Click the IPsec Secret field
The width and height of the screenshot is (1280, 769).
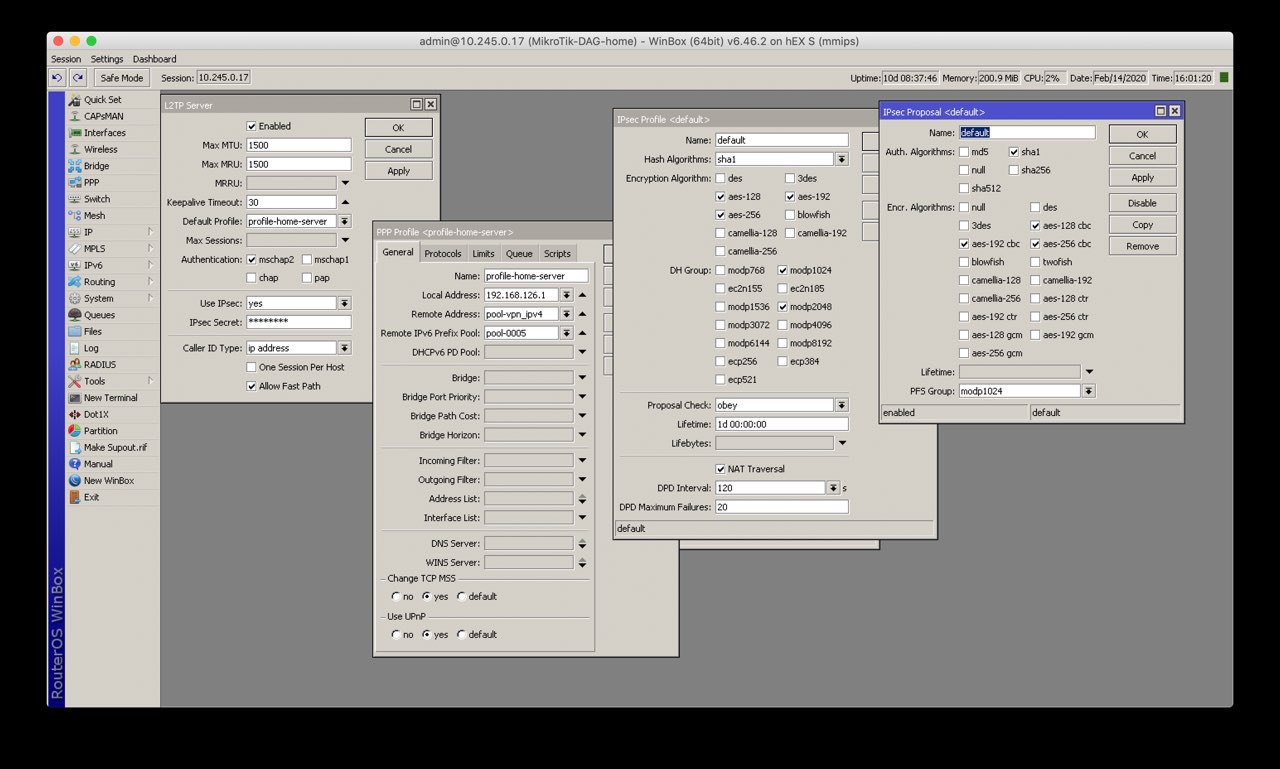click(x=298, y=322)
